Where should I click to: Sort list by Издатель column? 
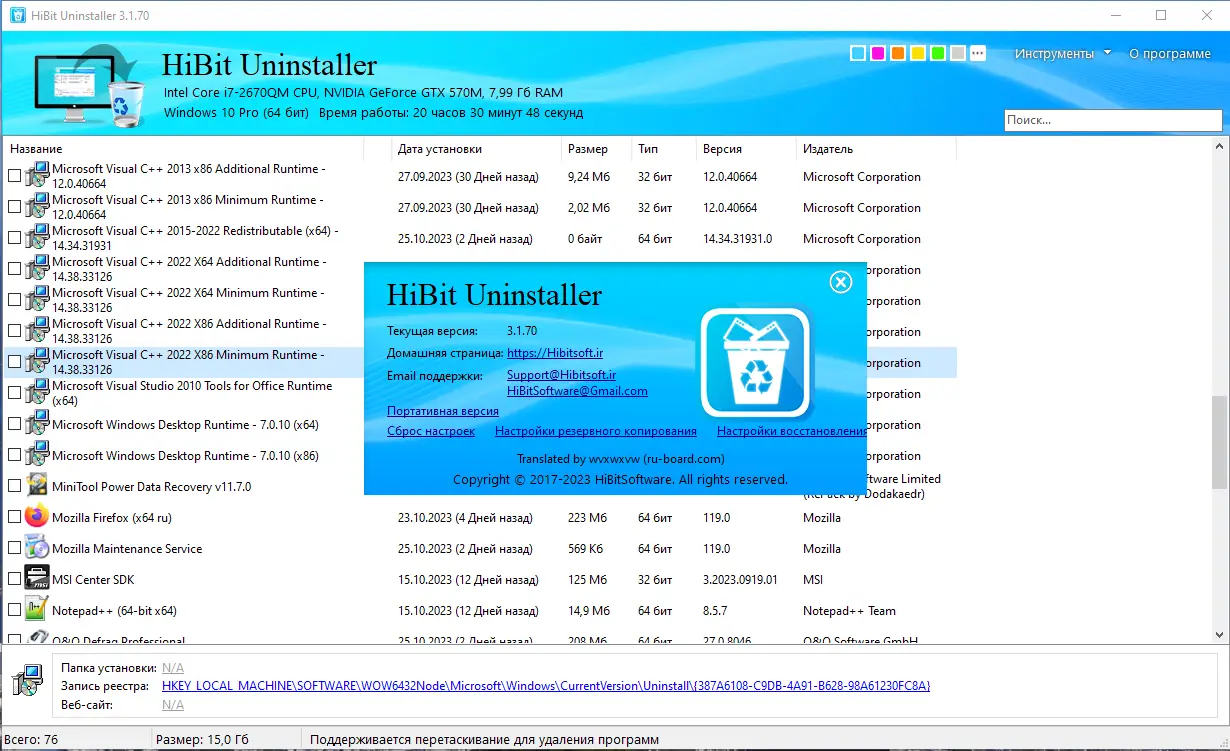[876, 148]
